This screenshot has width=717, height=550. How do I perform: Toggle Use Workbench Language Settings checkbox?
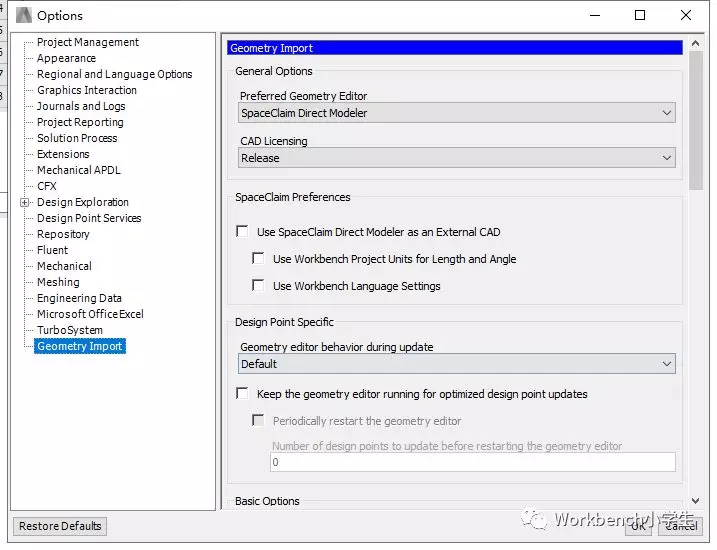point(258,285)
